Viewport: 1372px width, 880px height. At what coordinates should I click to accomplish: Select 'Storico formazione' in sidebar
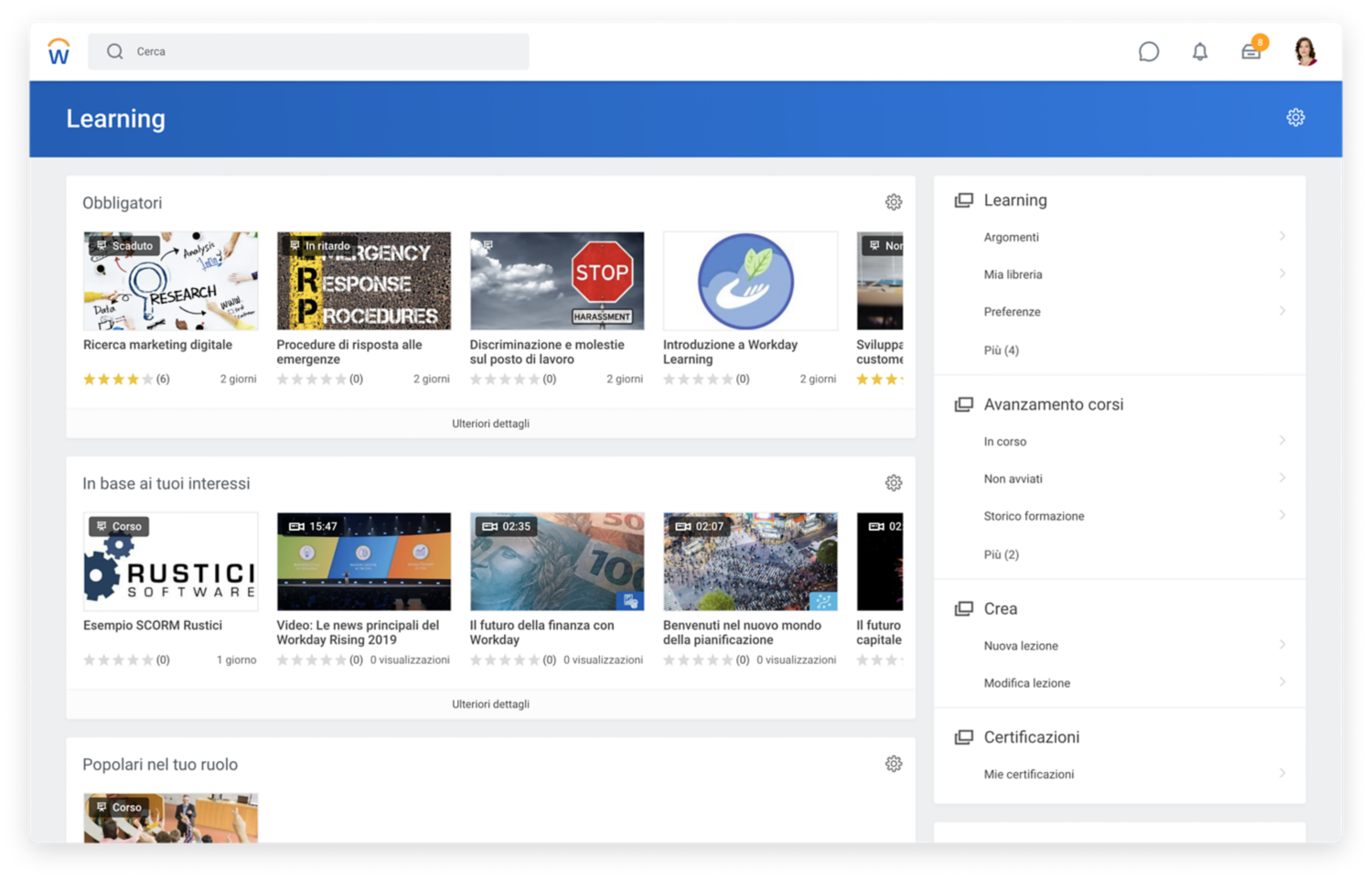pos(1034,515)
